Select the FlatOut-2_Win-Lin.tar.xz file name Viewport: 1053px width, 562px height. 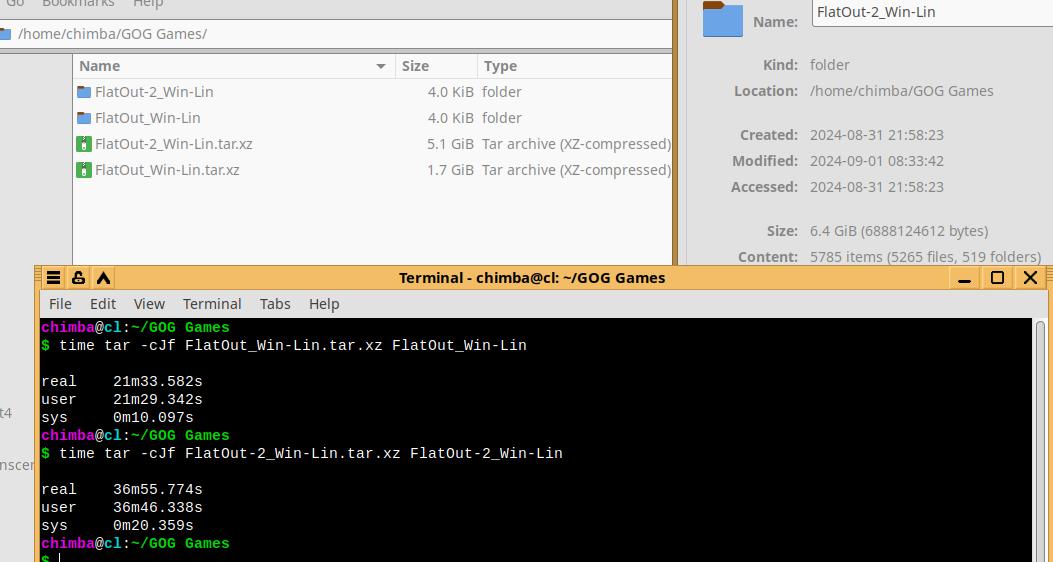(174, 144)
